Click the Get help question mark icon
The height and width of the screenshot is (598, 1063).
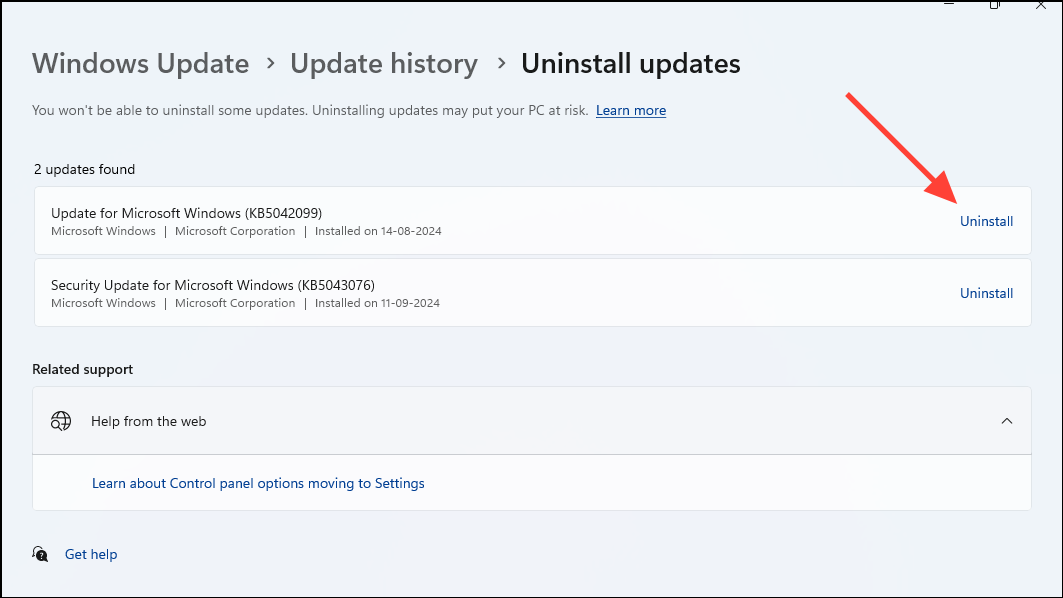point(40,554)
